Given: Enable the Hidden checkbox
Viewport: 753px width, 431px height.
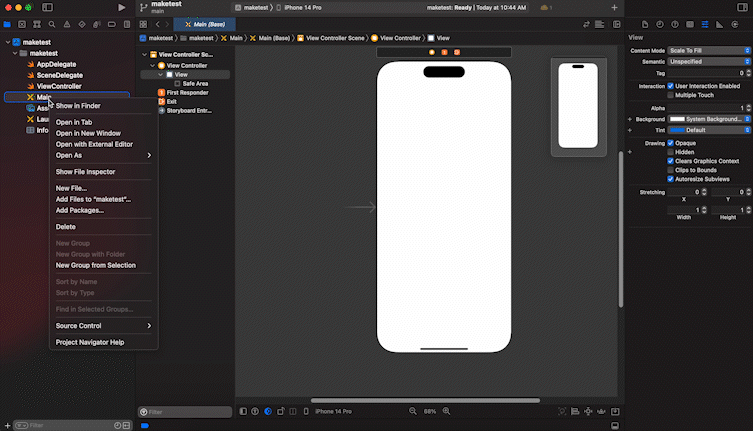Looking at the screenshot, I should tap(671, 152).
